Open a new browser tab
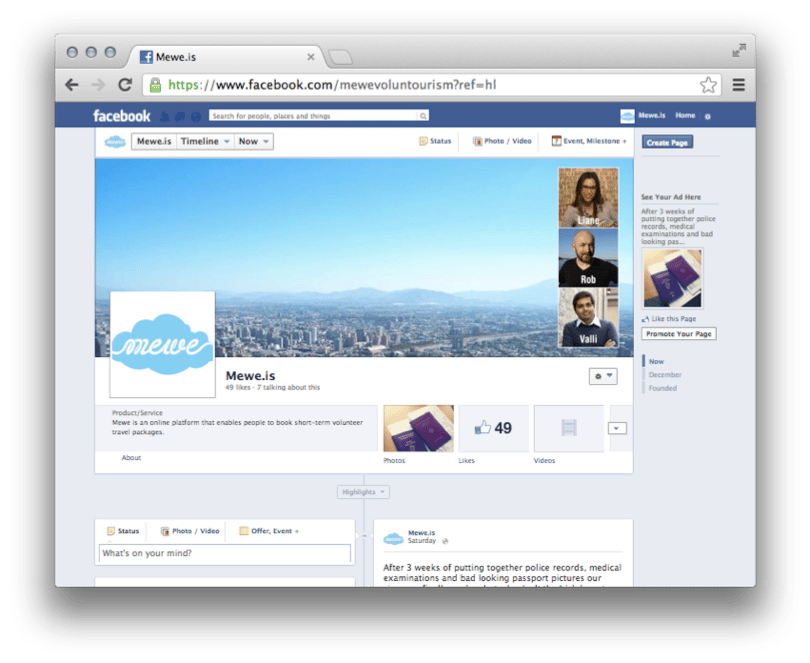Image resolution: width=810 pixels, height=663 pixels. pyautogui.click(x=341, y=57)
